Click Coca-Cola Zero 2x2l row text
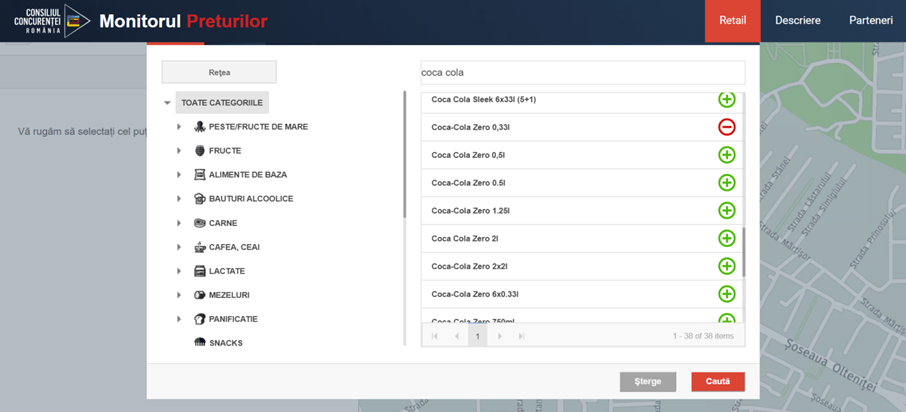 [x=469, y=266]
